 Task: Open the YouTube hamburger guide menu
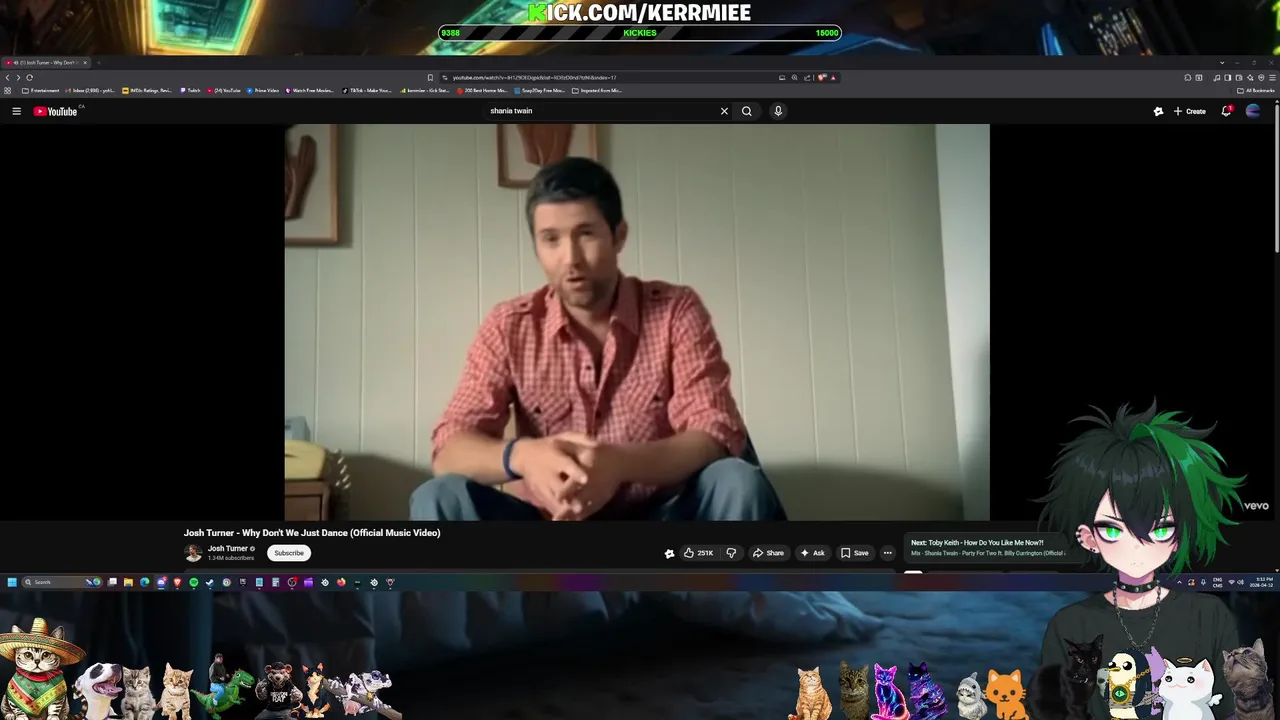coord(16,111)
